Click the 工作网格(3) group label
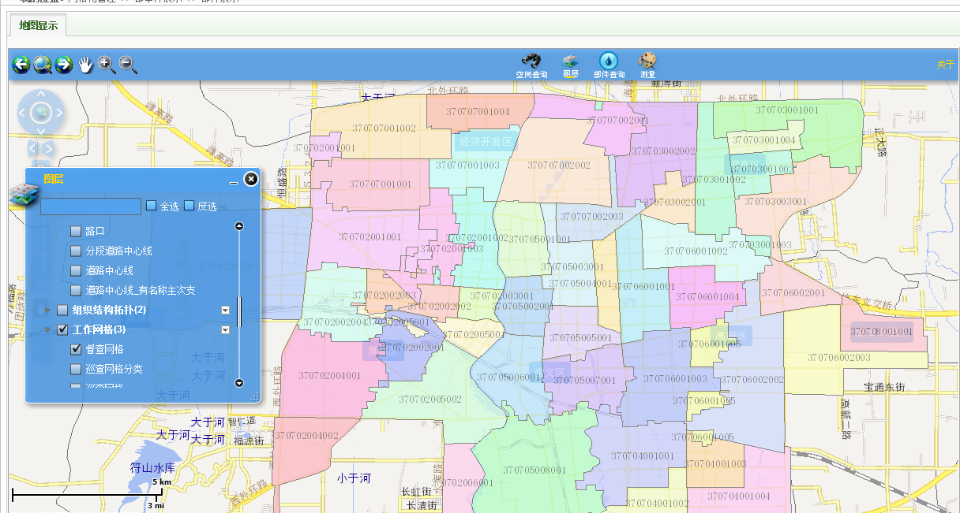Screen dimensions: 960x513 [99, 330]
